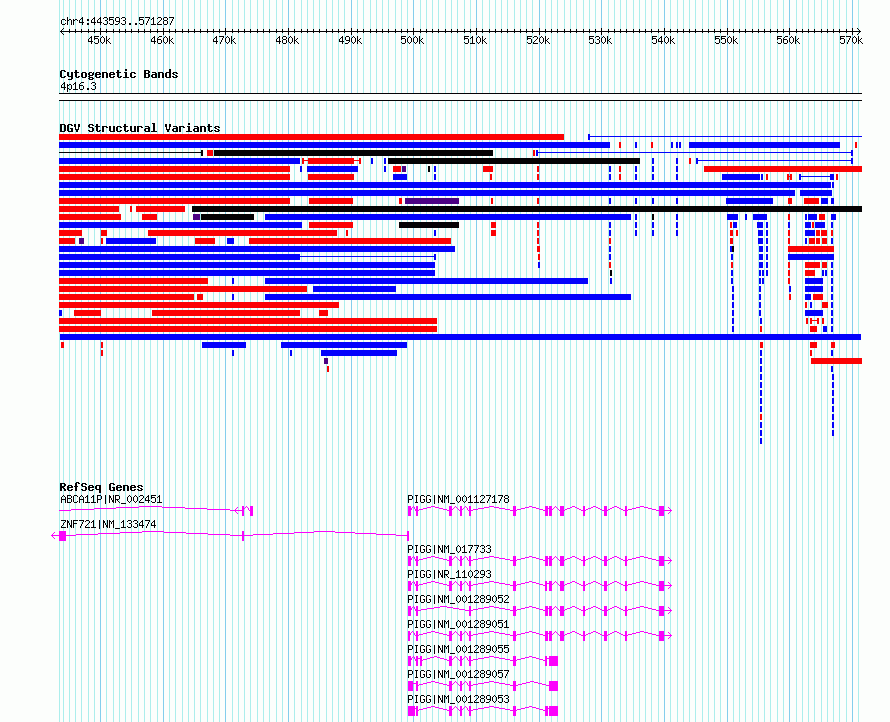
Task: Open the Cytogenetic Bands track title
Action: click(119, 74)
